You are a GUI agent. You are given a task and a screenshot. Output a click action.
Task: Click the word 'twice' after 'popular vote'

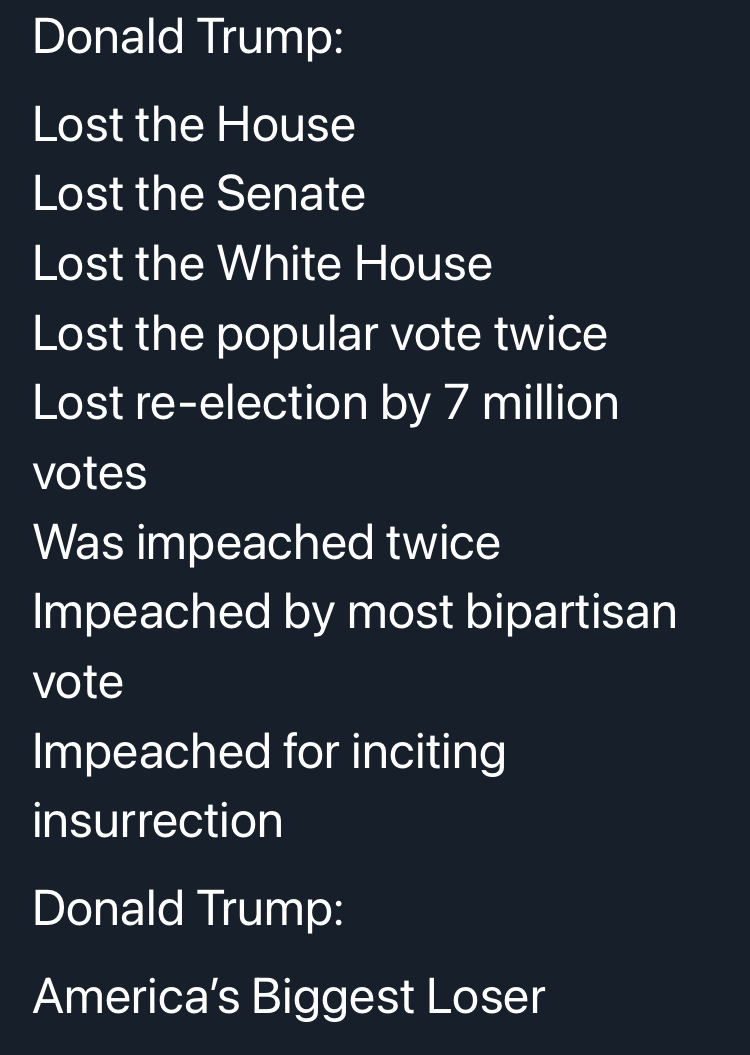click(x=551, y=333)
